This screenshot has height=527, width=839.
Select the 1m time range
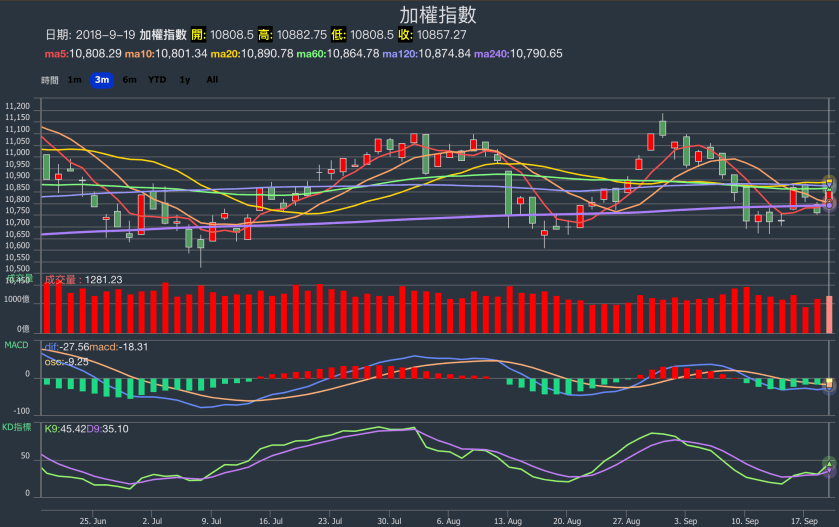point(75,80)
